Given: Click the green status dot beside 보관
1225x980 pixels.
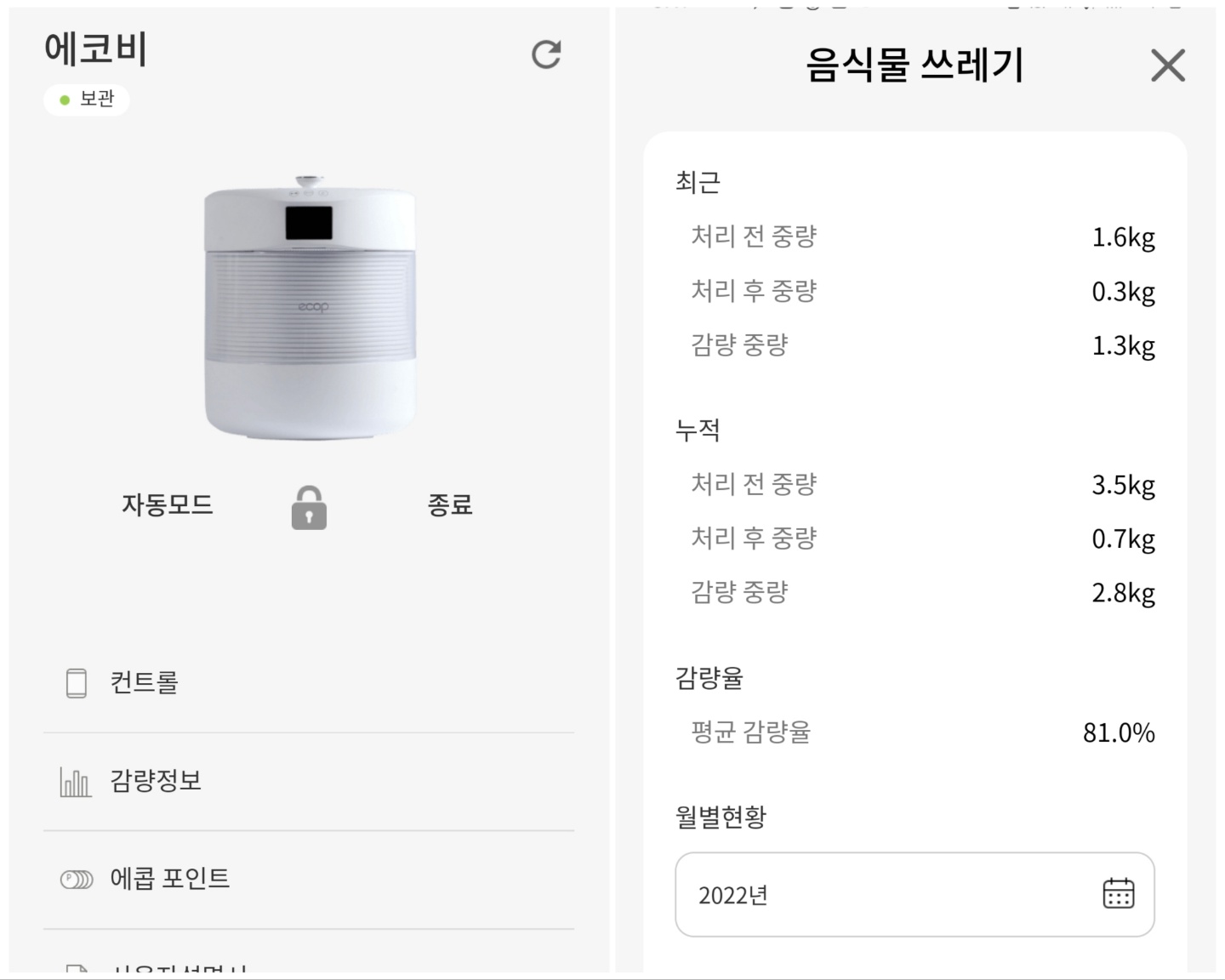Looking at the screenshot, I should click(65, 100).
